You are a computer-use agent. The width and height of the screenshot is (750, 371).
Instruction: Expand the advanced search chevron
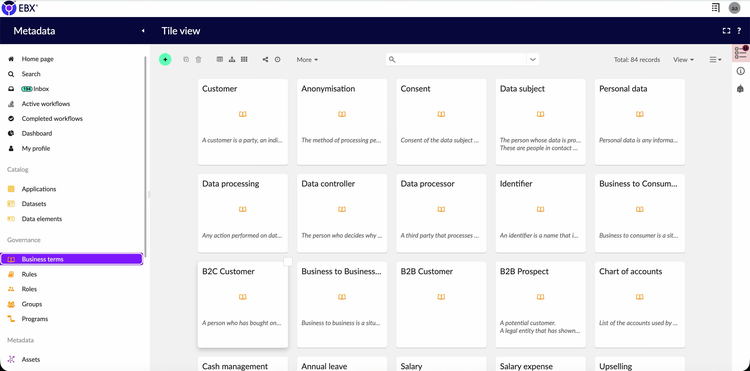533,59
